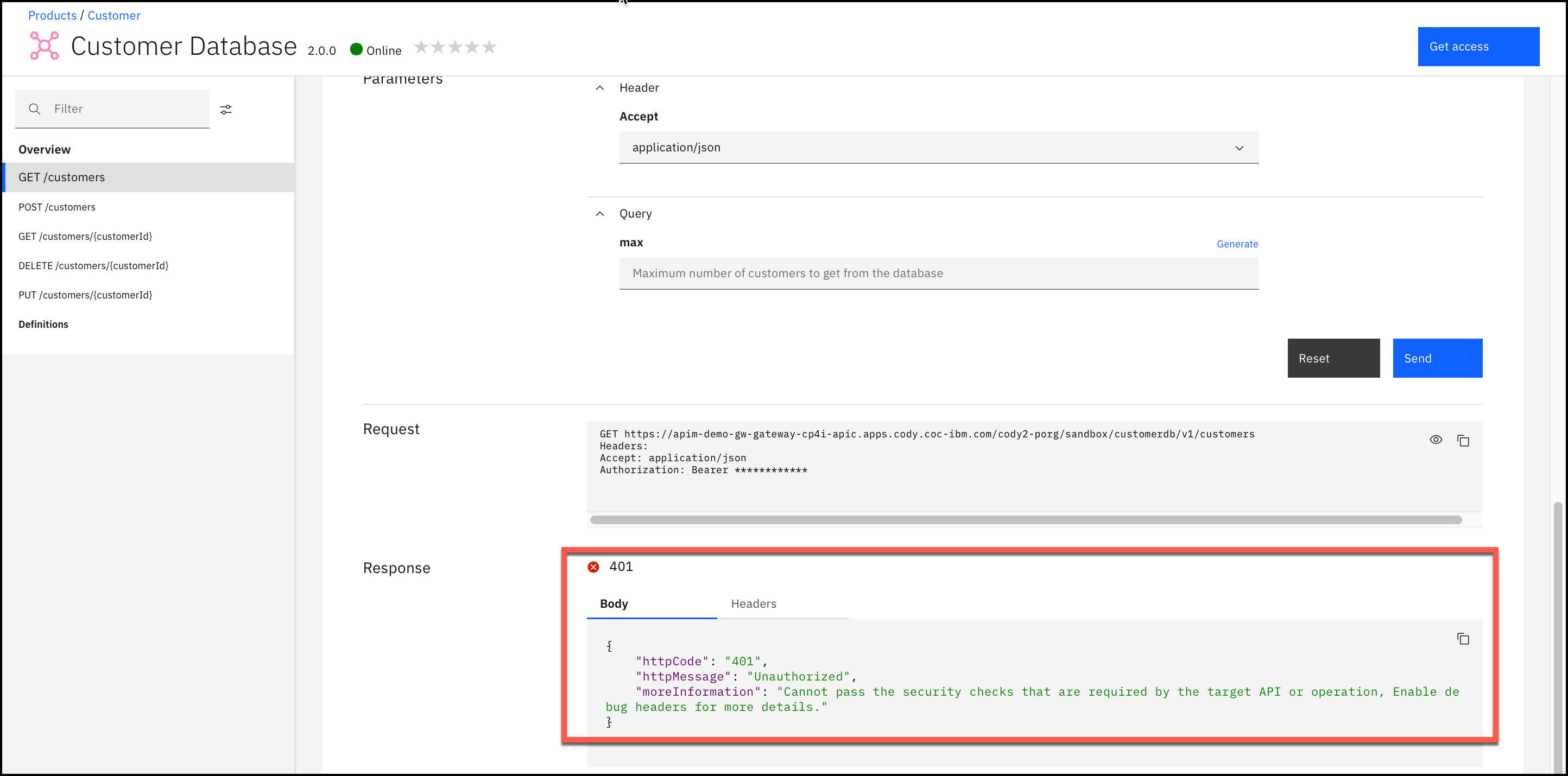This screenshot has height=776, width=1568.
Task: Click the filter settings sliders icon
Action: (x=226, y=110)
